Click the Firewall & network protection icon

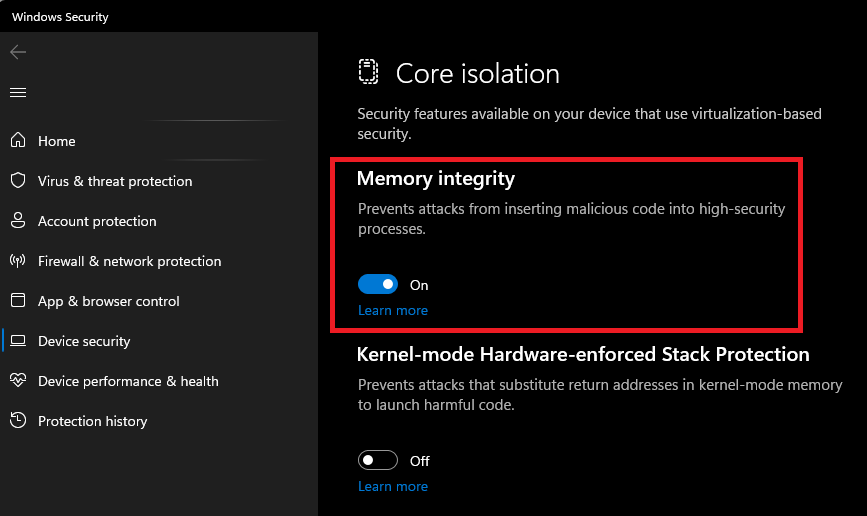(18, 261)
